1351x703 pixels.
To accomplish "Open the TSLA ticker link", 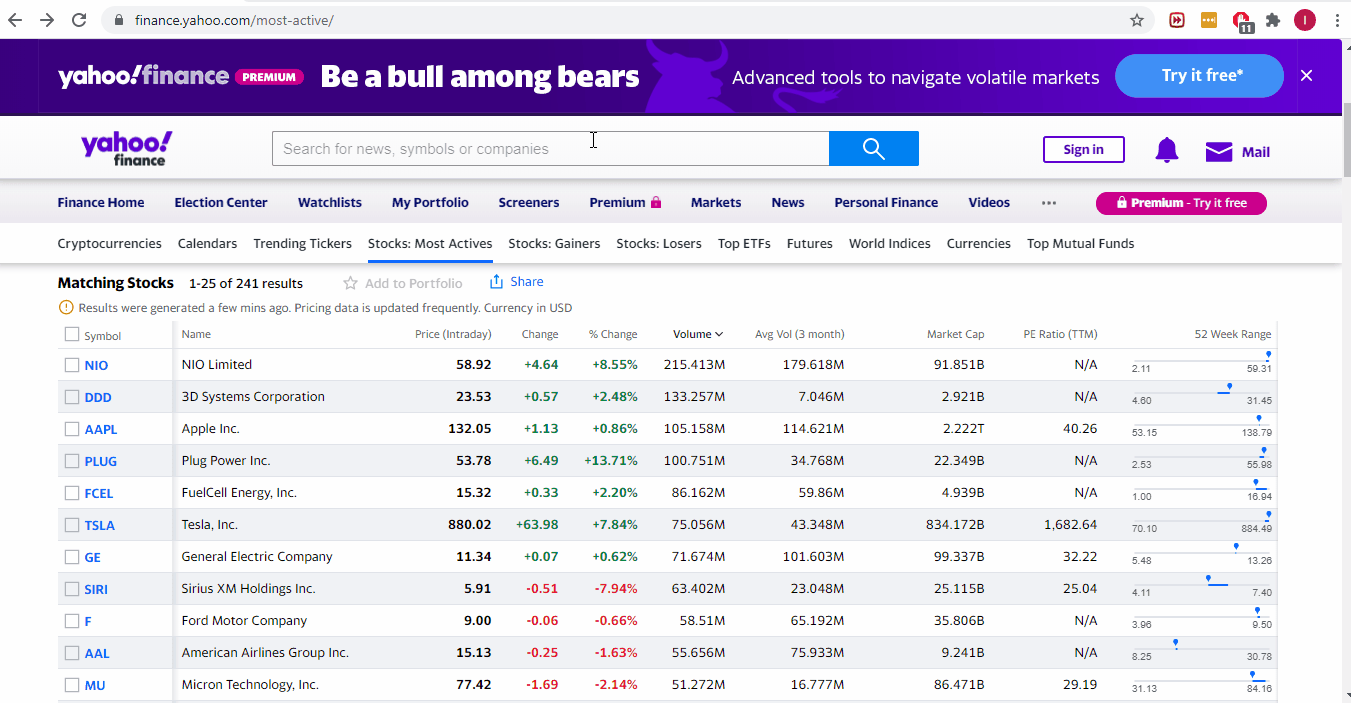I will (99, 526).
